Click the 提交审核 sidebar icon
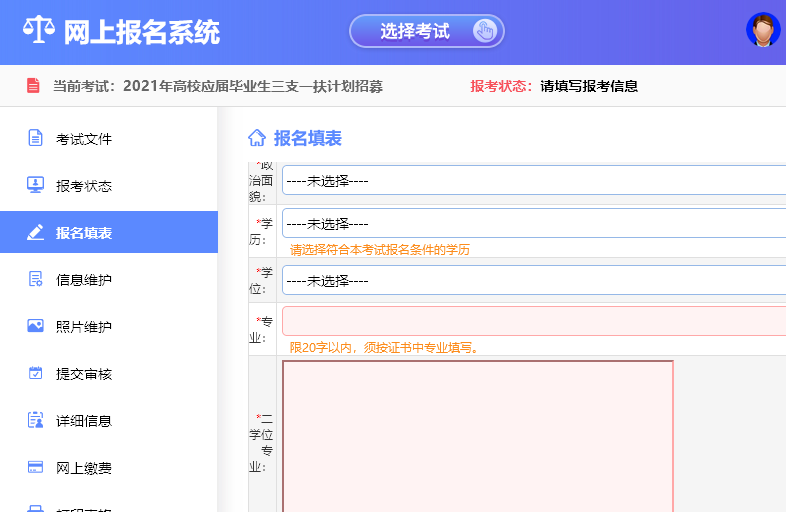Image resolution: width=786 pixels, height=512 pixels. 35,373
